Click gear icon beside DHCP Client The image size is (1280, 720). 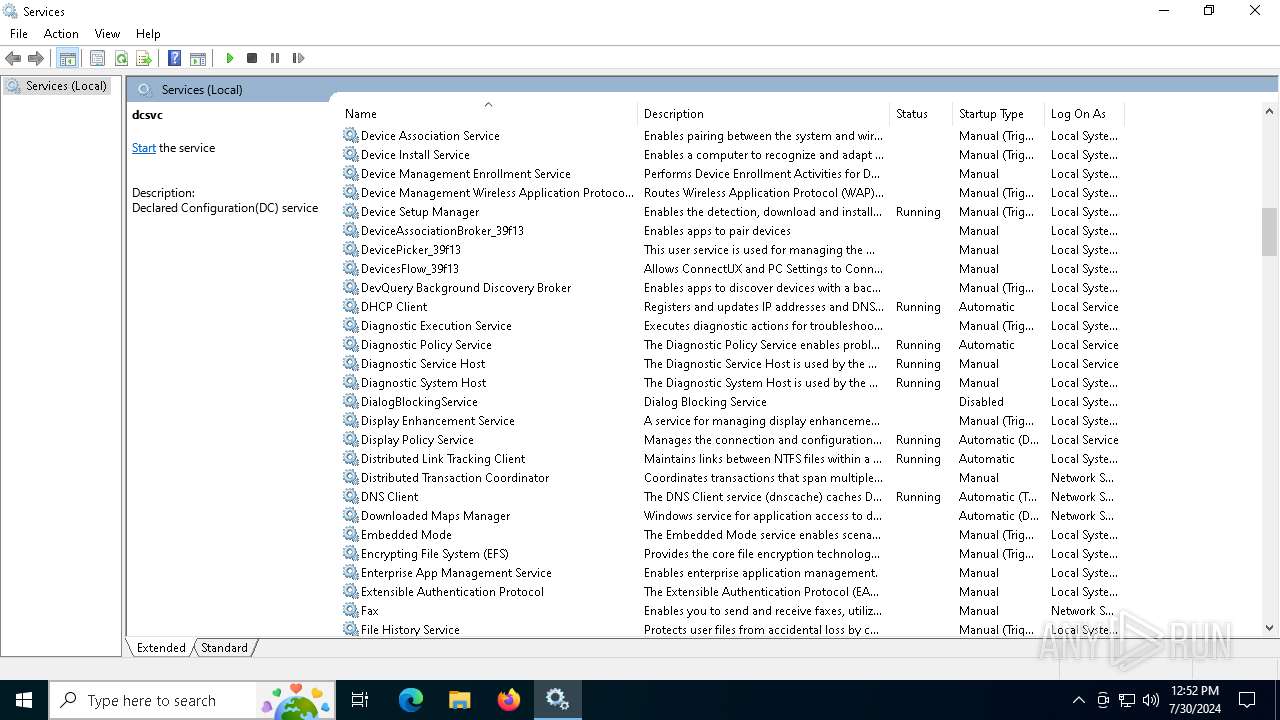351,307
